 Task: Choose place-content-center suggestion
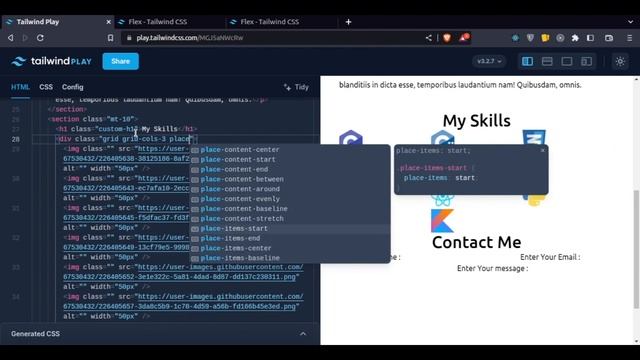289,150
